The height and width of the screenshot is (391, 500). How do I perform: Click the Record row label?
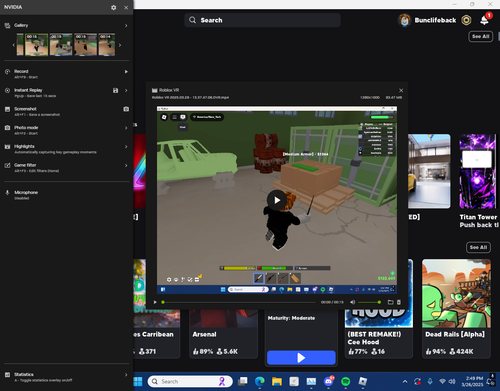pos(21,71)
